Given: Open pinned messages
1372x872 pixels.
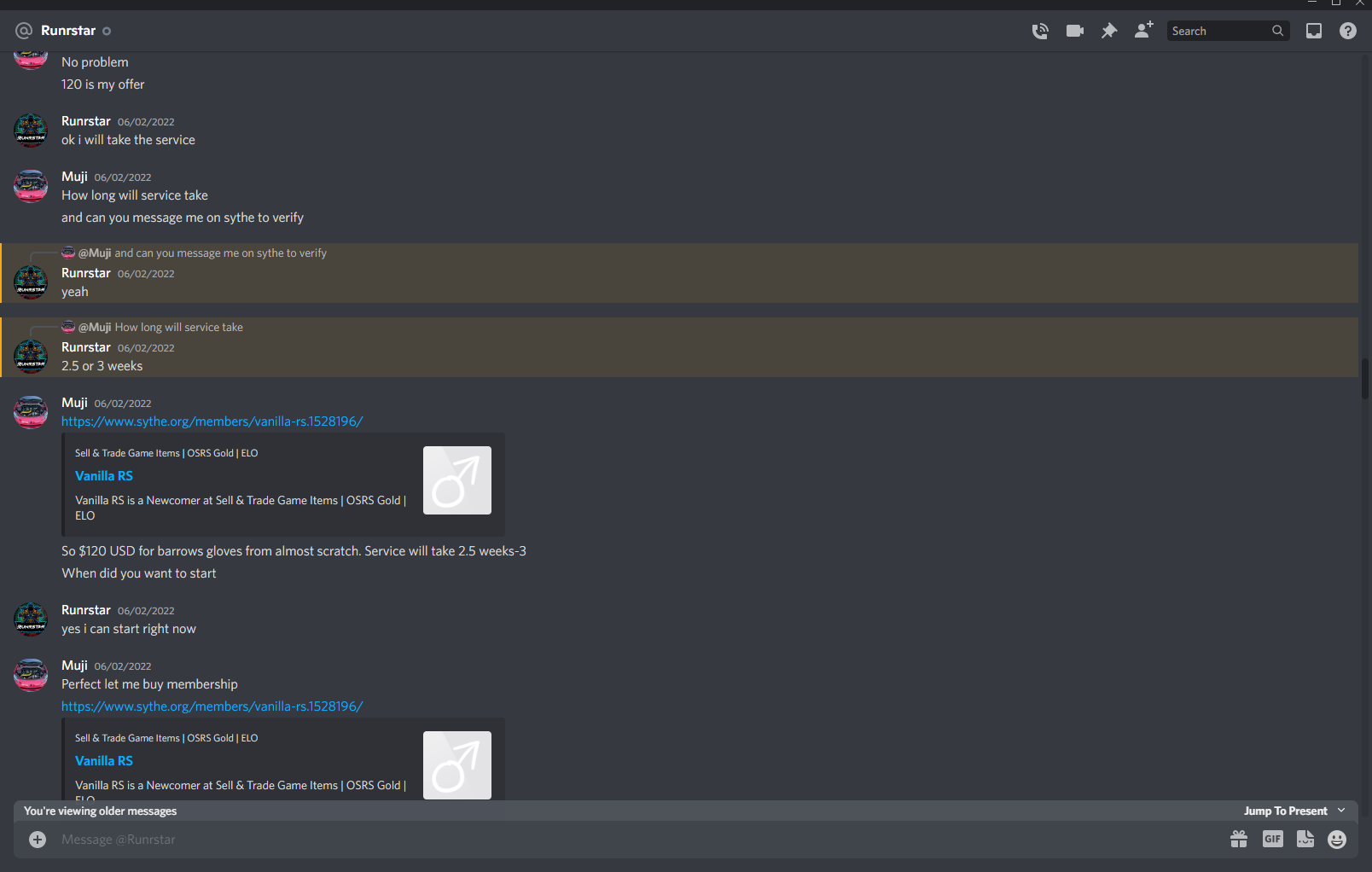Looking at the screenshot, I should [x=1109, y=31].
